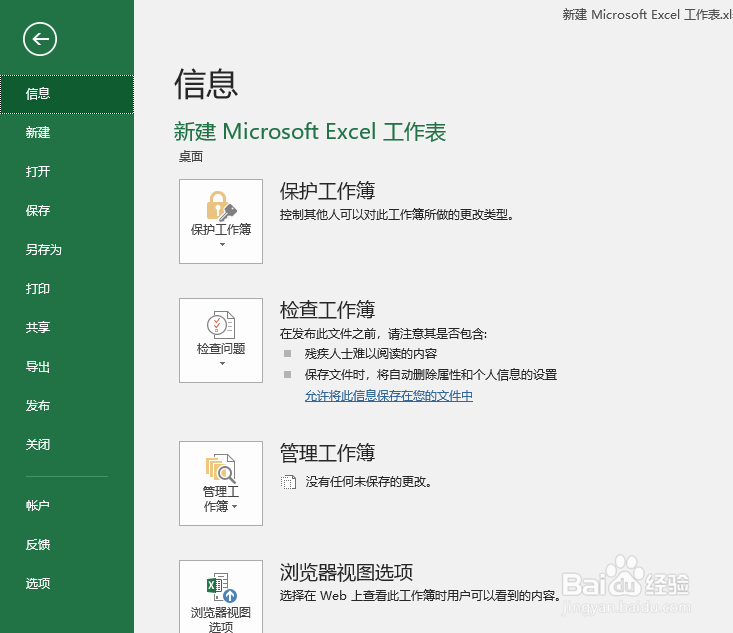Click the 管理工作簿 heading
Screen dimensions: 733x633
point(327,453)
